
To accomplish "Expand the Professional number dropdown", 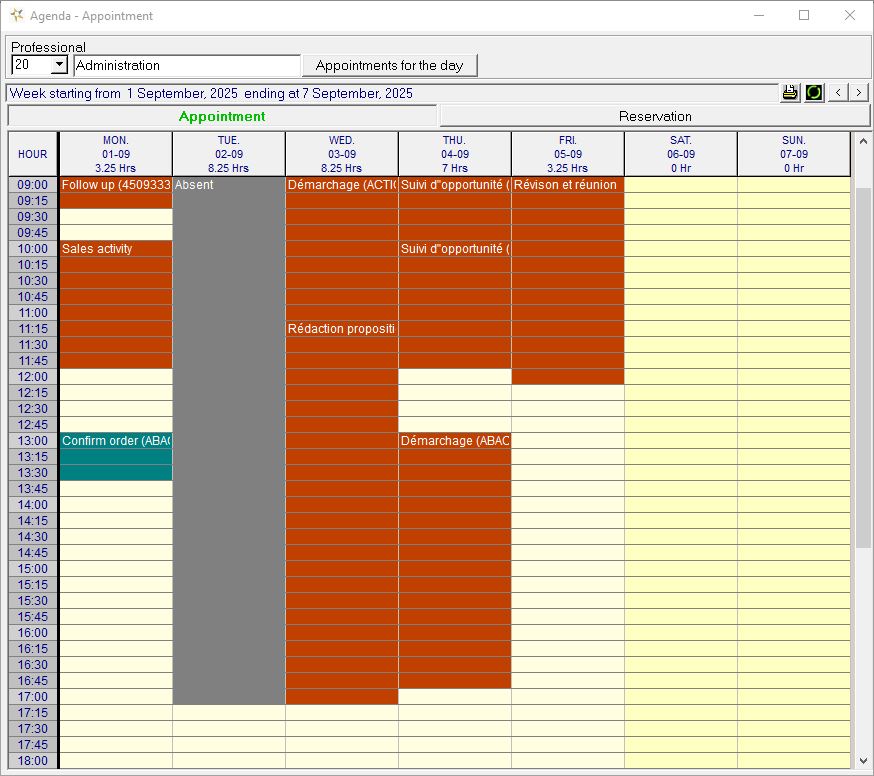I will 58,65.
